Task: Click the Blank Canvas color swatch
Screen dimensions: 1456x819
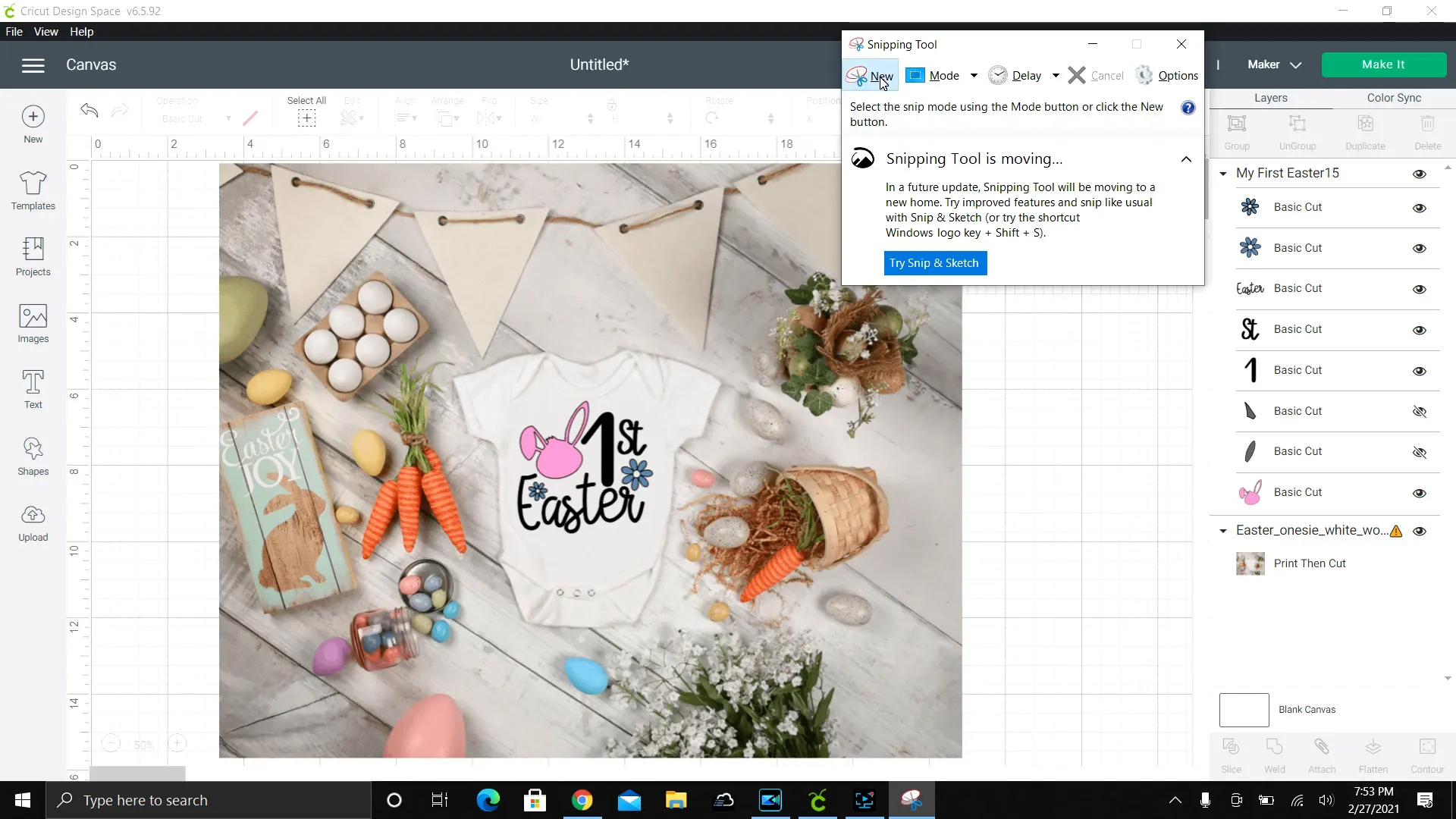Action: [x=1243, y=709]
